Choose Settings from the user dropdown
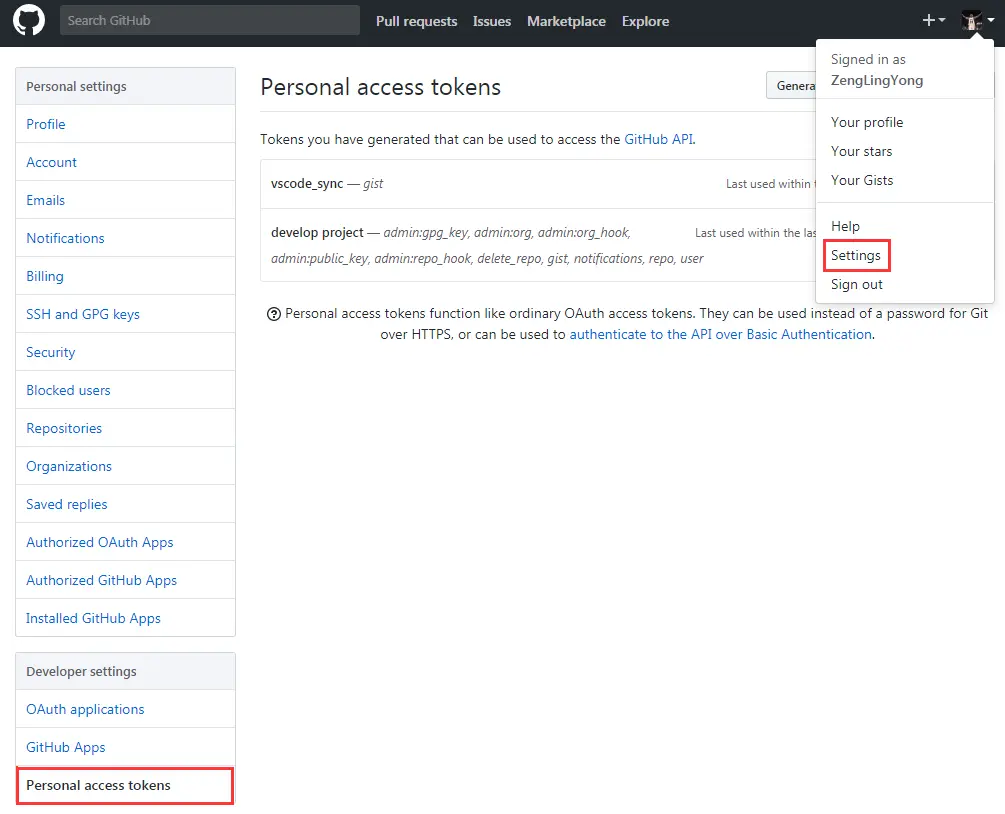Viewport: 1005px width, 814px height. coord(856,255)
